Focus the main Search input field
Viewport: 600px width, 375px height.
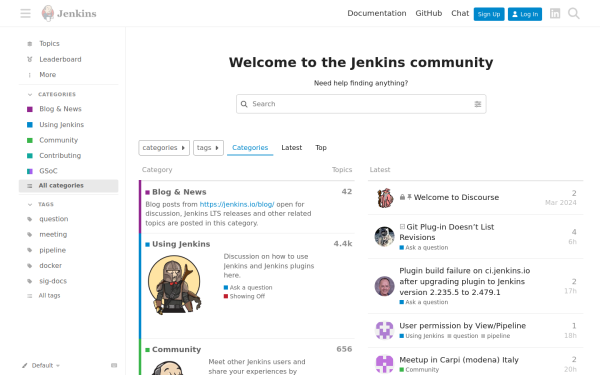[x=361, y=104]
